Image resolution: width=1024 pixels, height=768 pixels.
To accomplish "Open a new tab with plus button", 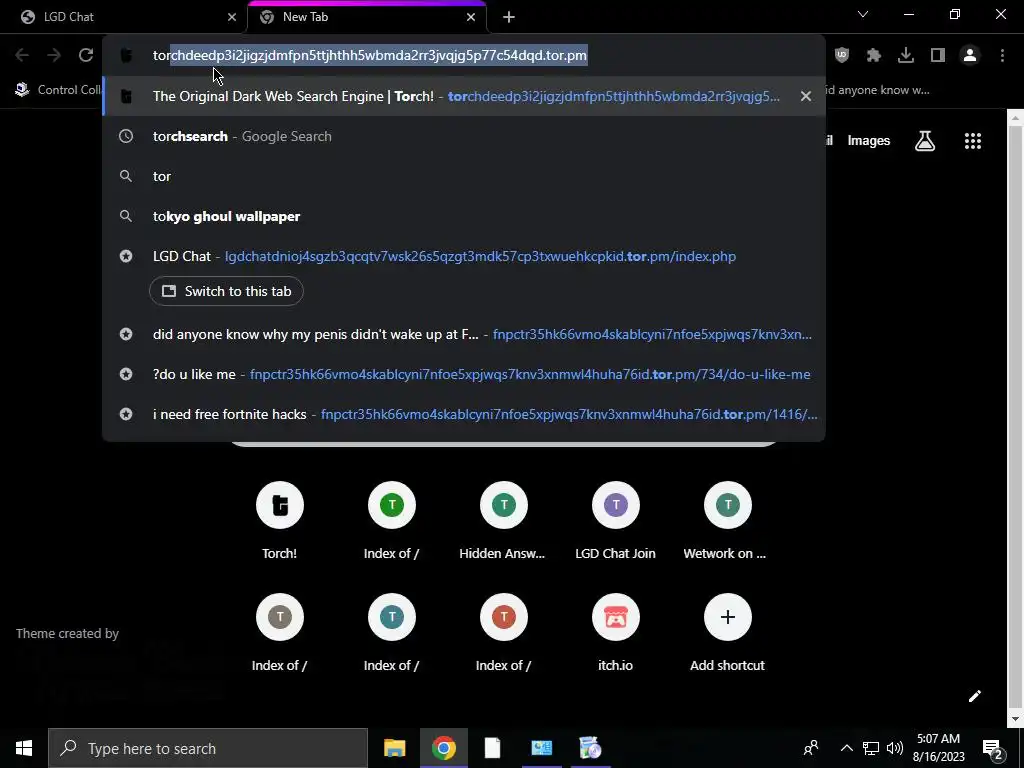I will click(509, 17).
